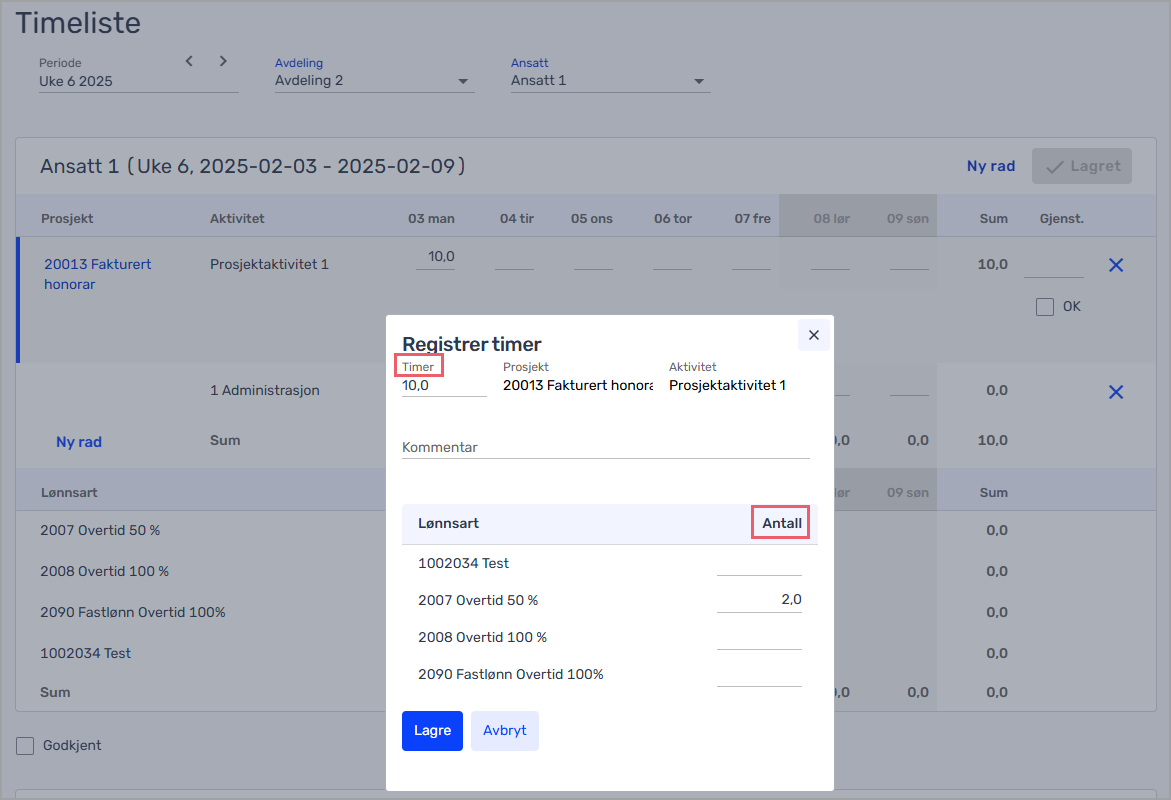Click Antall field for 2008 Overtid 100 %
Image resolution: width=1171 pixels, height=800 pixels.
(x=759, y=637)
